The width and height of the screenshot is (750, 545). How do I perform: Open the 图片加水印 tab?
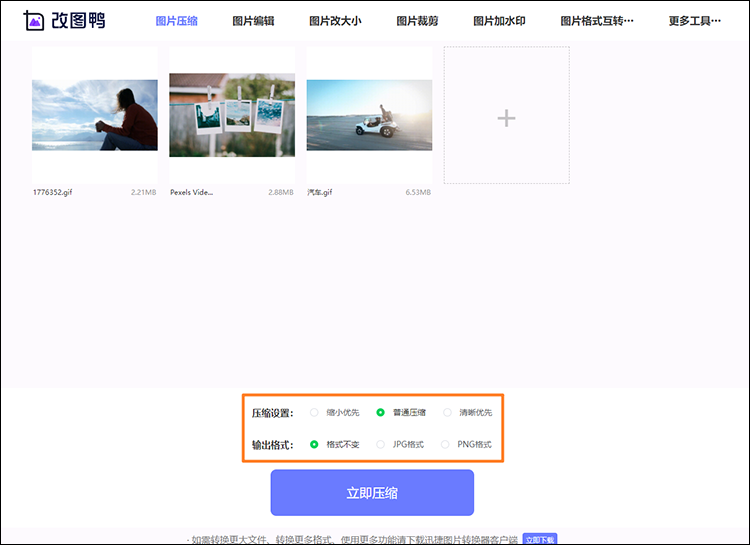pos(499,21)
